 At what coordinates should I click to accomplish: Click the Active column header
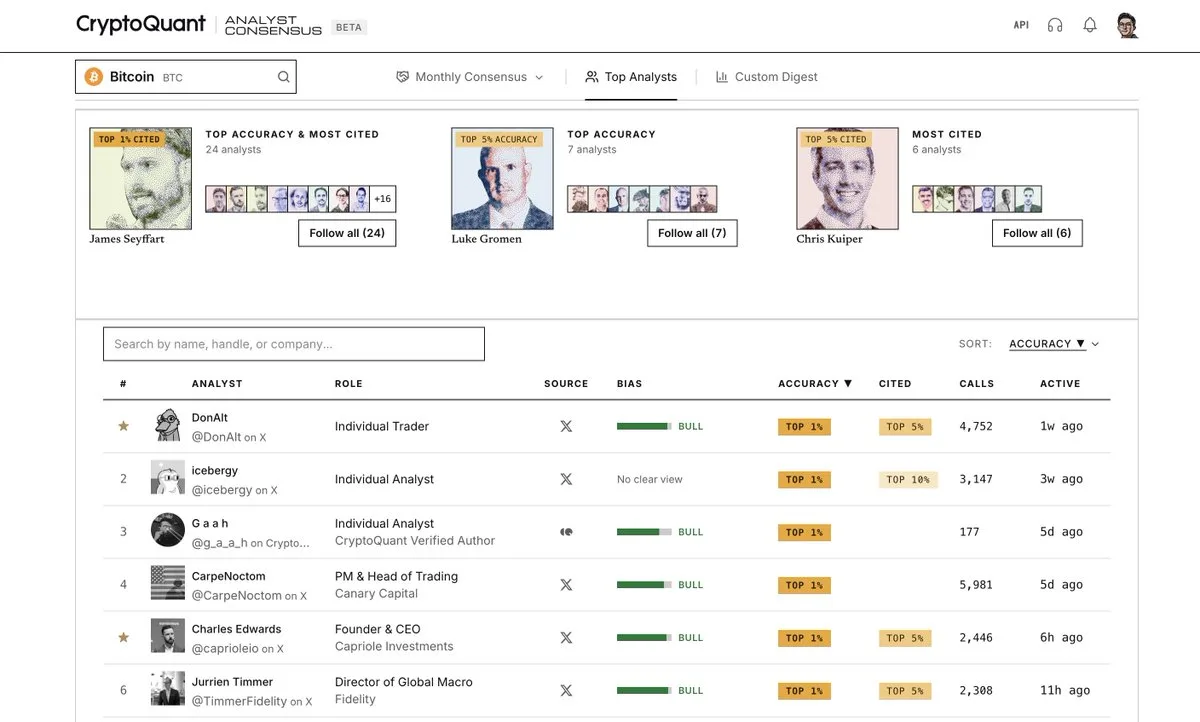point(1060,384)
